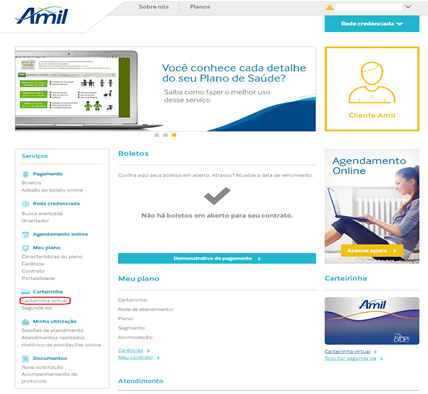Open Agendamento online in sidebar
428x394 pixels.
pyautogui.click(x=60, y=234)
